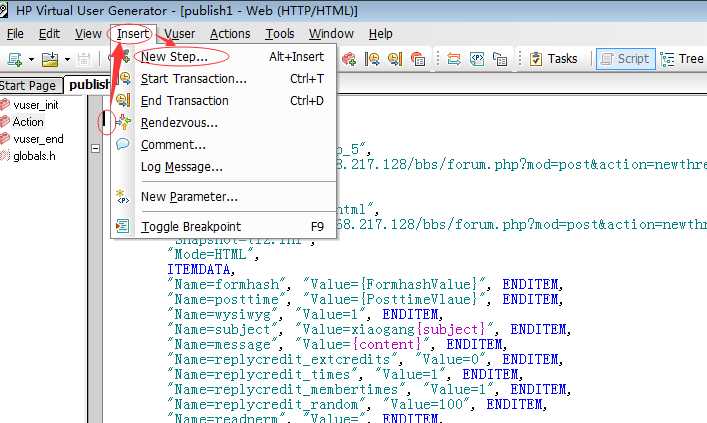Click the vuser_end red action icon

click(x=5, y=139)
